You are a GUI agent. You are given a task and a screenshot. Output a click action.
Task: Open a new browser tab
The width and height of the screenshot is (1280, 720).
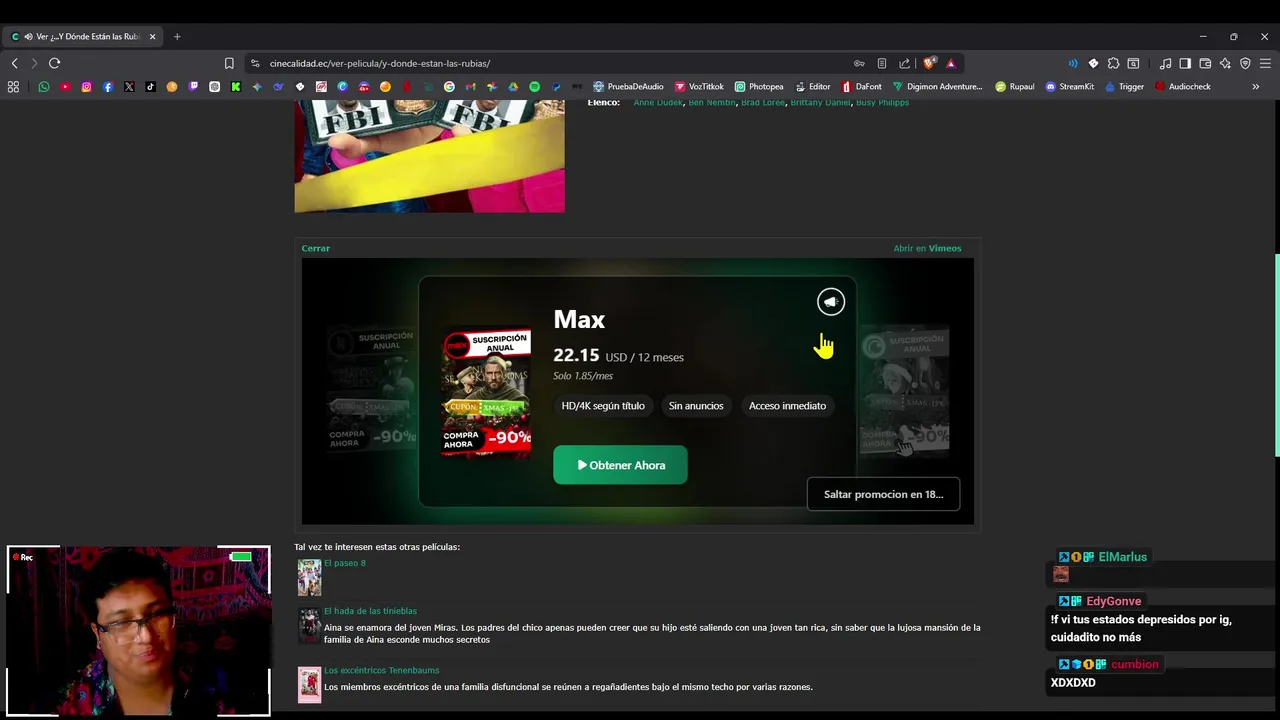tap(177, 37)
